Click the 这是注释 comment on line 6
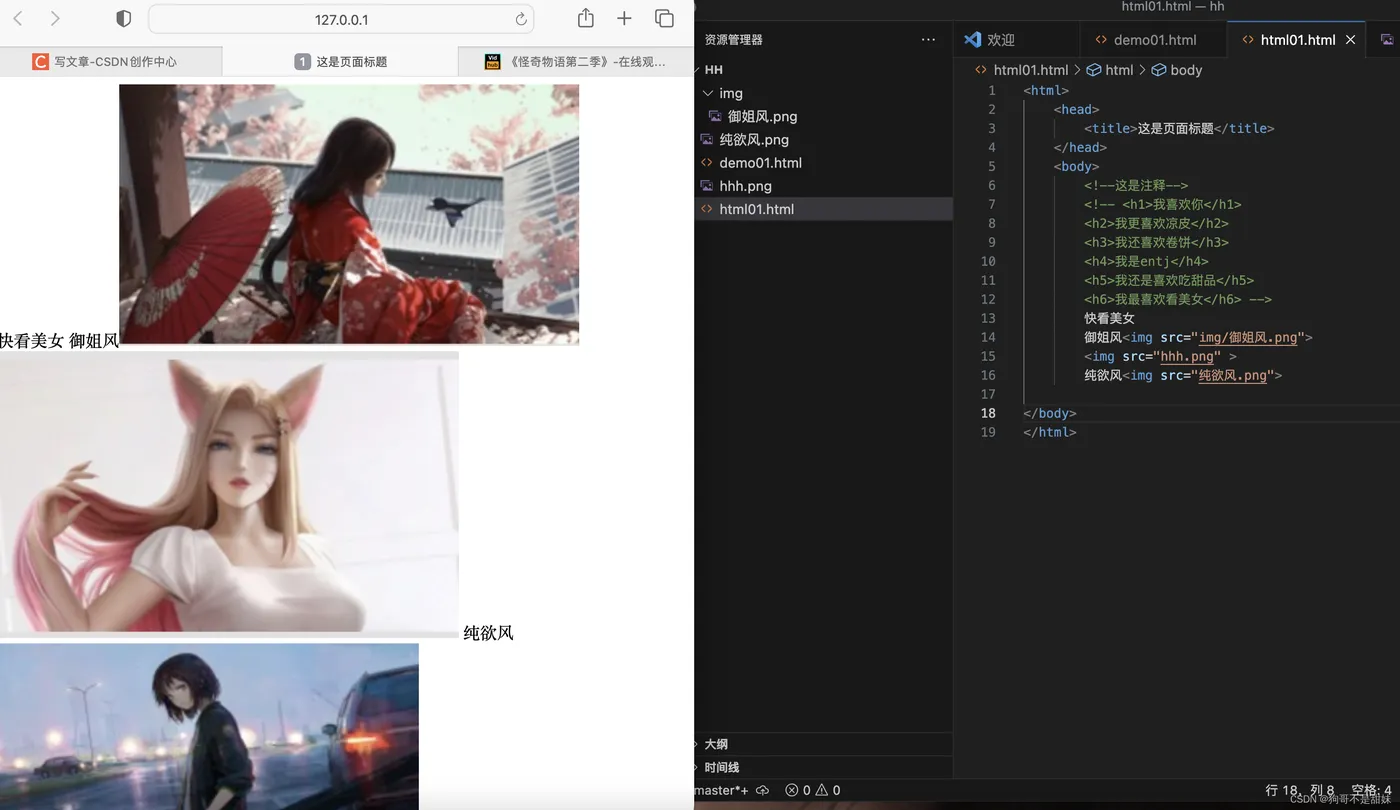The height and width of the screenshot is (810, 1400). point(1136,186)
